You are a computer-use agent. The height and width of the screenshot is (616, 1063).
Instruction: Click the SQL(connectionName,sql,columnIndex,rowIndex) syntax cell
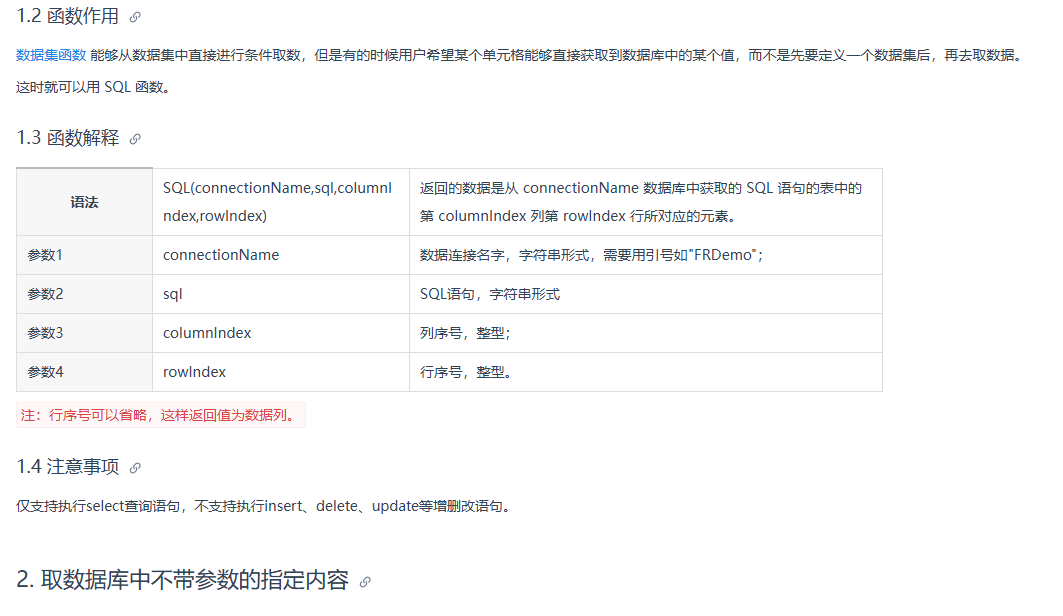click(x=281, y=202)
